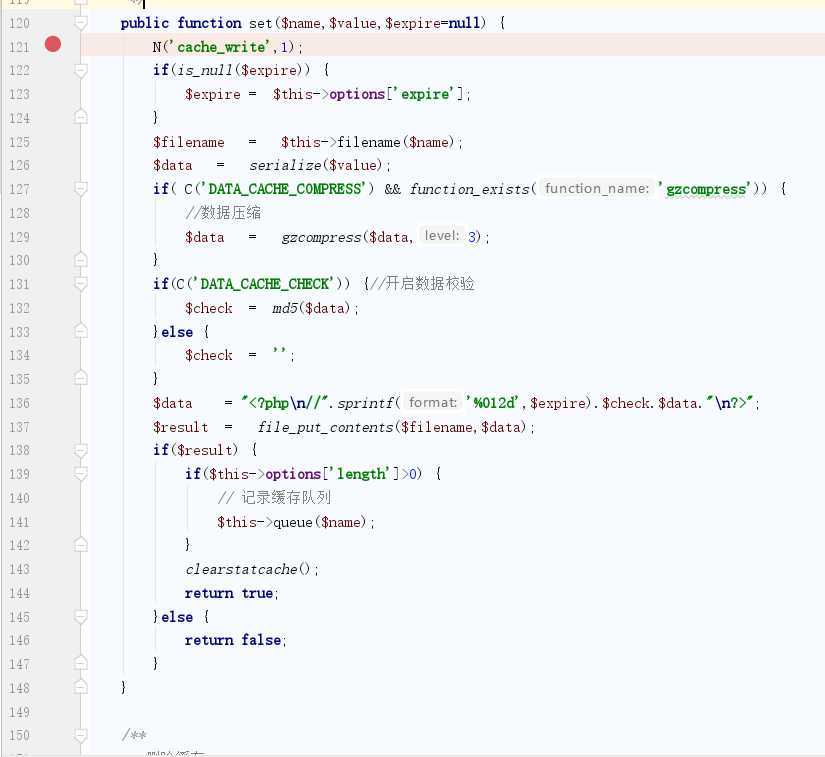825x757 pixels.
Task: Click the gzcompress function call
Action: point(321,237)
